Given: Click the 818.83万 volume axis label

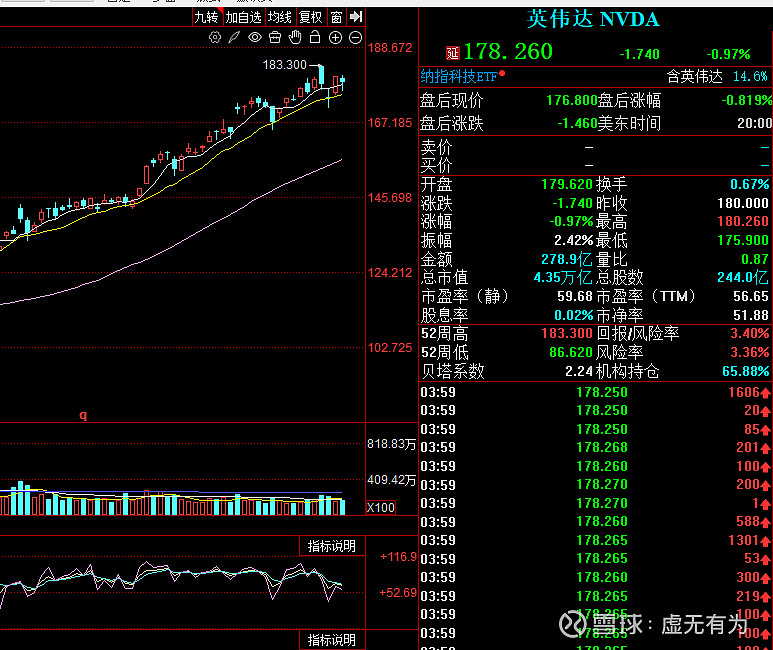Looking at the screenshot, I should (391, 444).
